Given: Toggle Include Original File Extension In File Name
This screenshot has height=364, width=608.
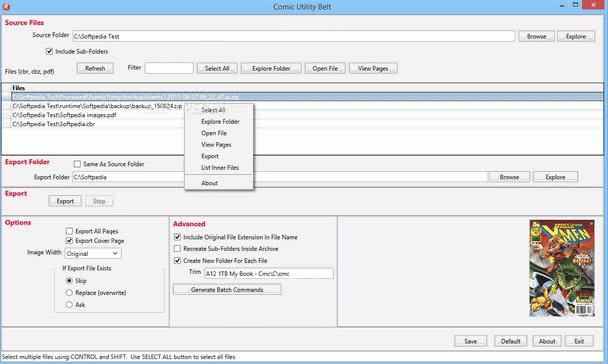Looking at the screenshot, I should [x=177, y=237].
